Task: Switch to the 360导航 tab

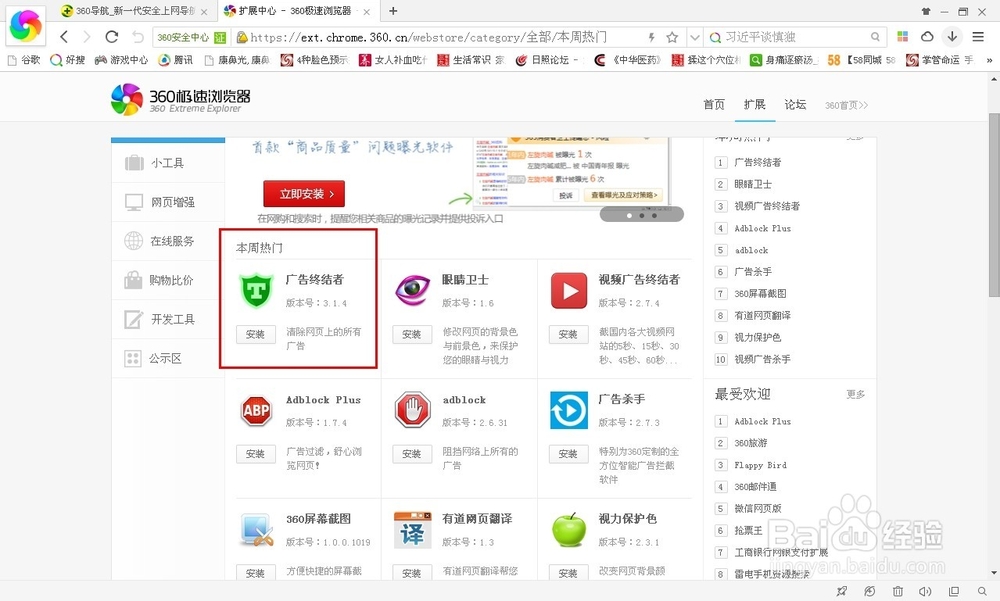Action: [135, 11]
